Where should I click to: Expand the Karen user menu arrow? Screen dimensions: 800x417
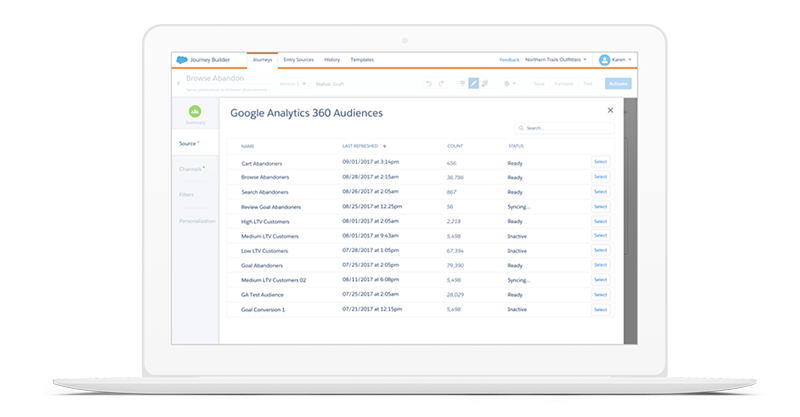(630, 60)
